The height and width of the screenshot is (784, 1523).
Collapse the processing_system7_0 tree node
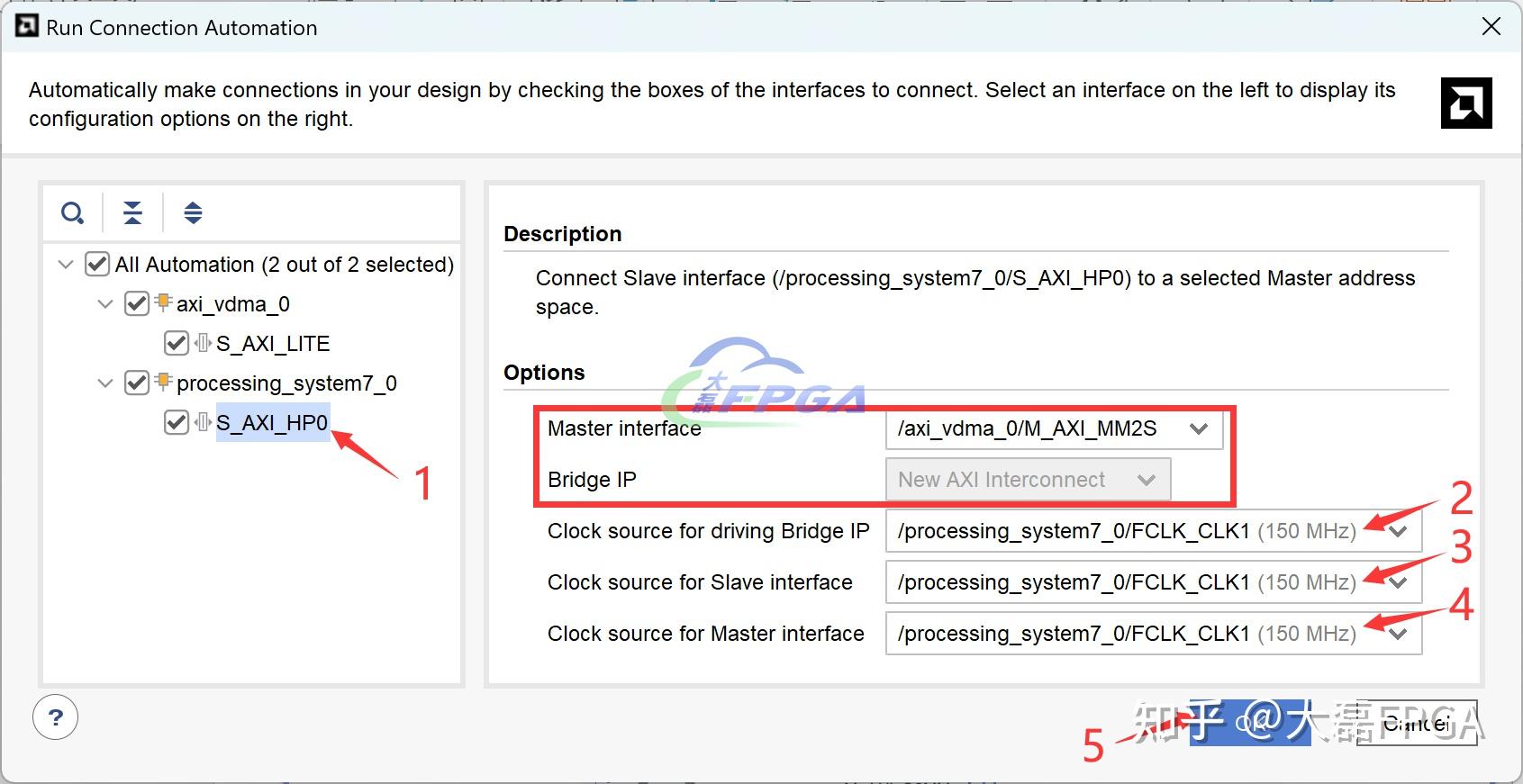click(105, 383)
